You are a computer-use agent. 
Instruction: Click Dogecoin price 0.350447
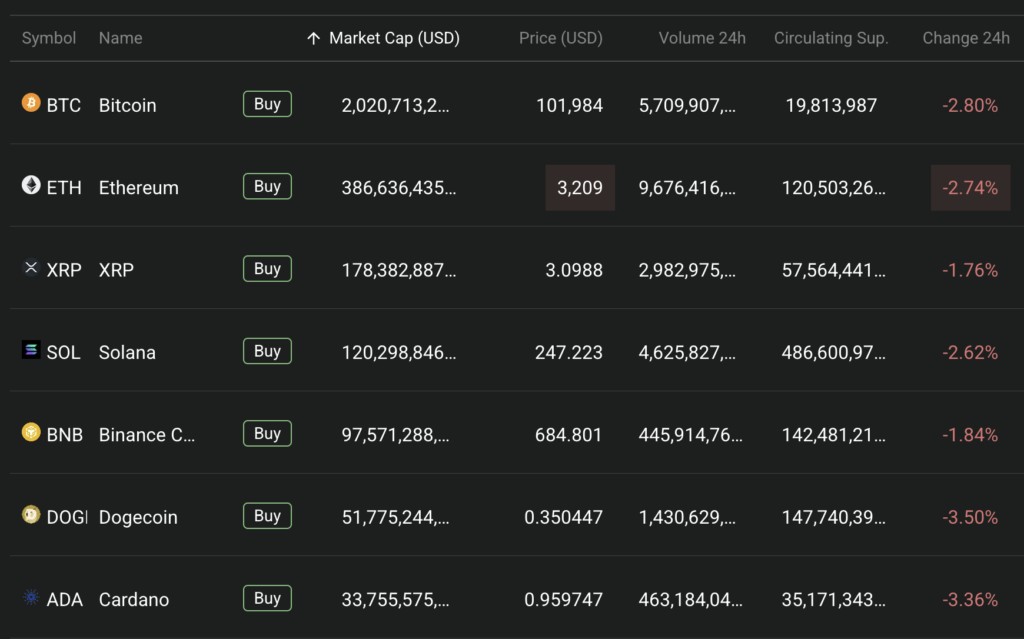pos(564,517)
